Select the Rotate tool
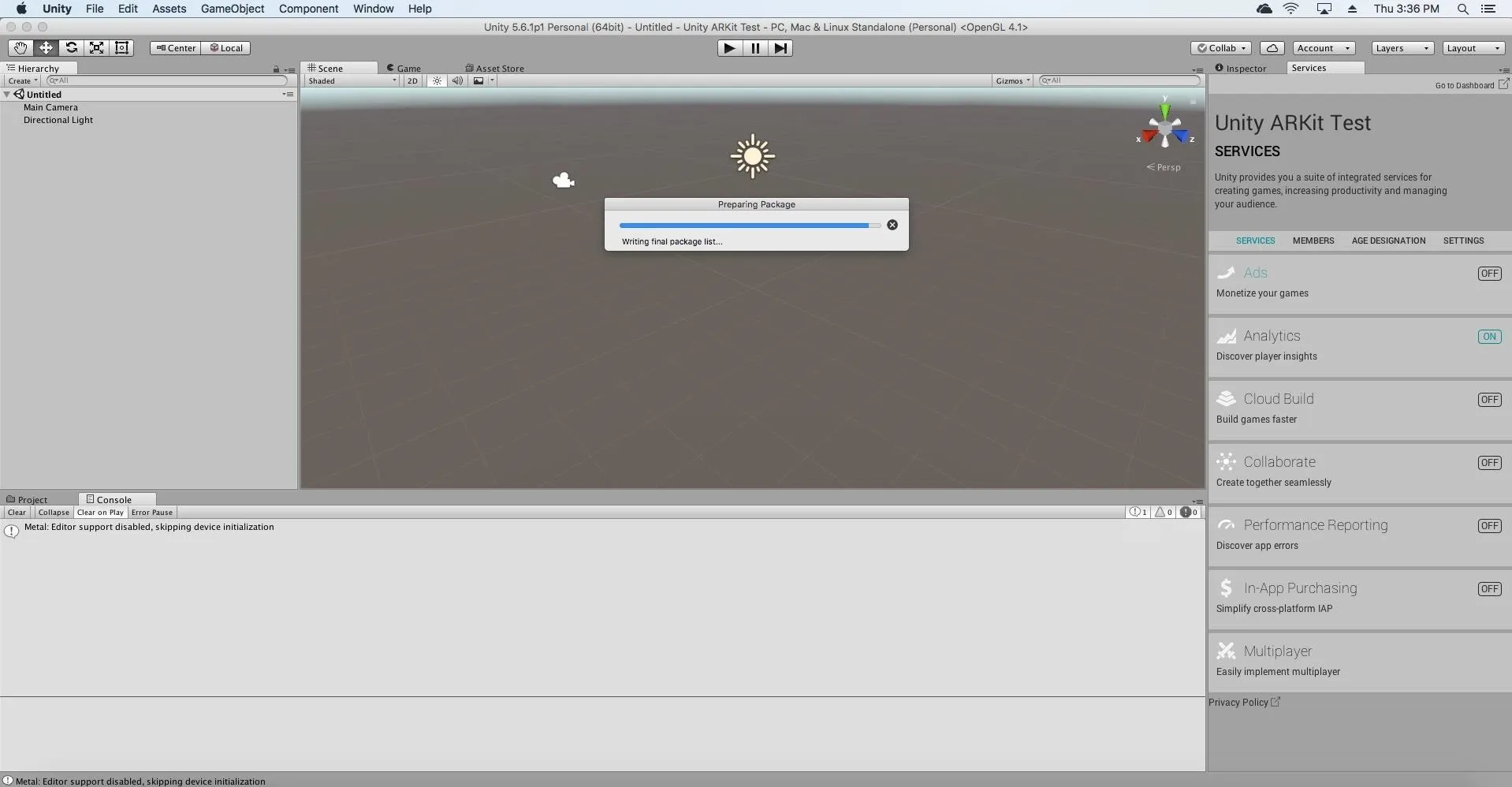This screenshot has height=787, width=1512. [x=71, y=48]
